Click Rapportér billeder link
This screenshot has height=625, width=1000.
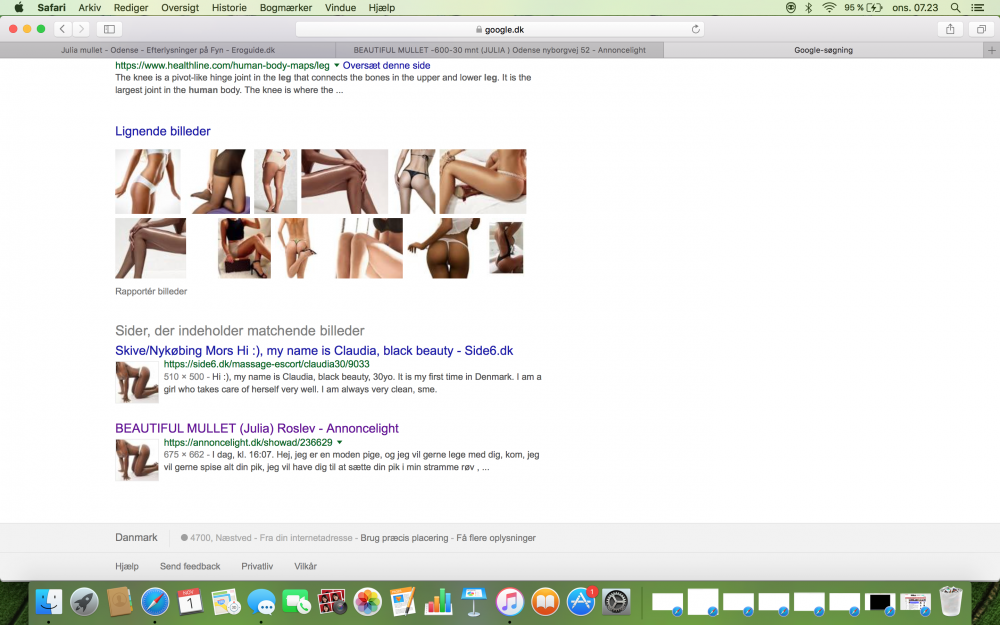point(151,291)
